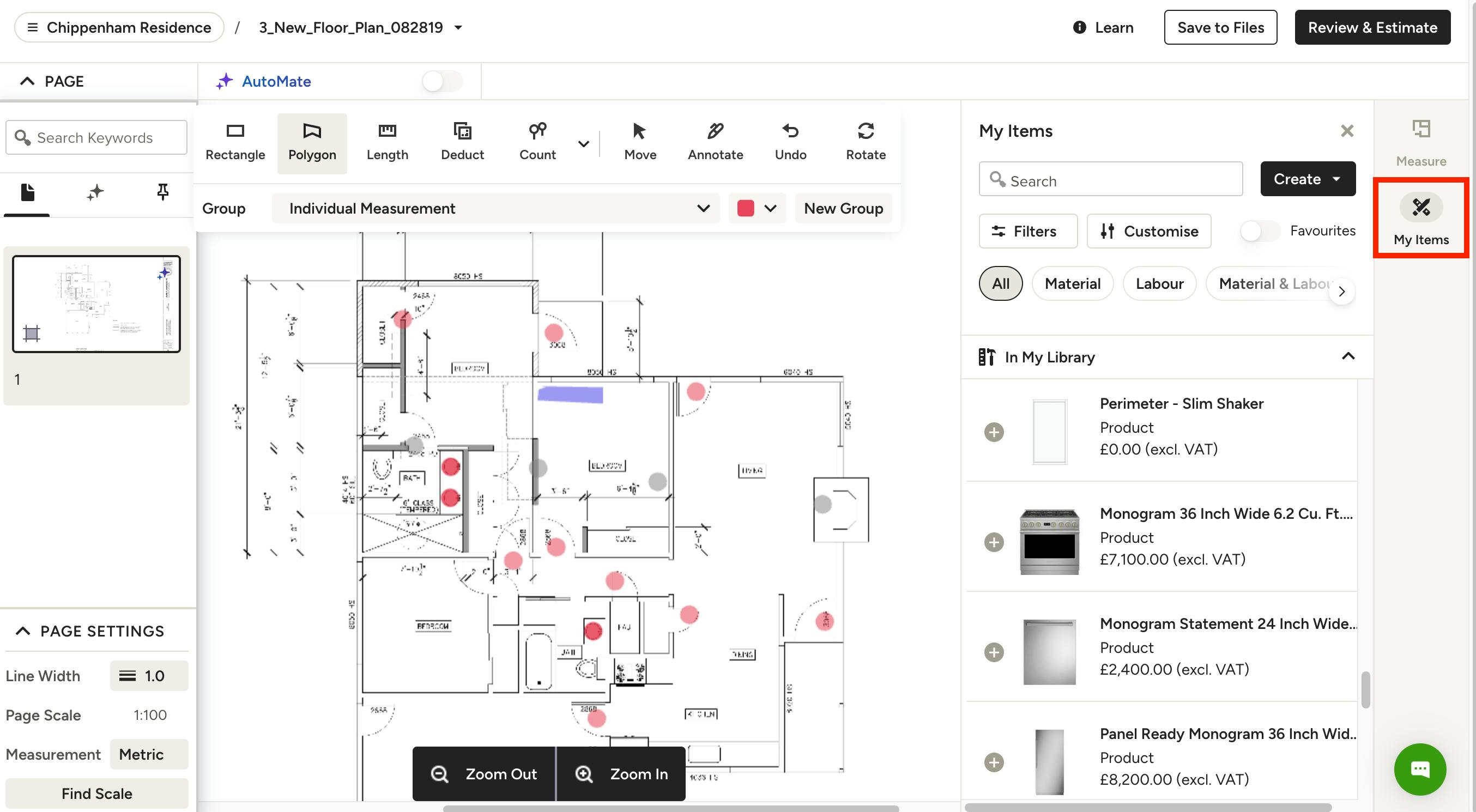Toggle the Favourites switch
1476x812 pixels.
tap(1260, 231)
